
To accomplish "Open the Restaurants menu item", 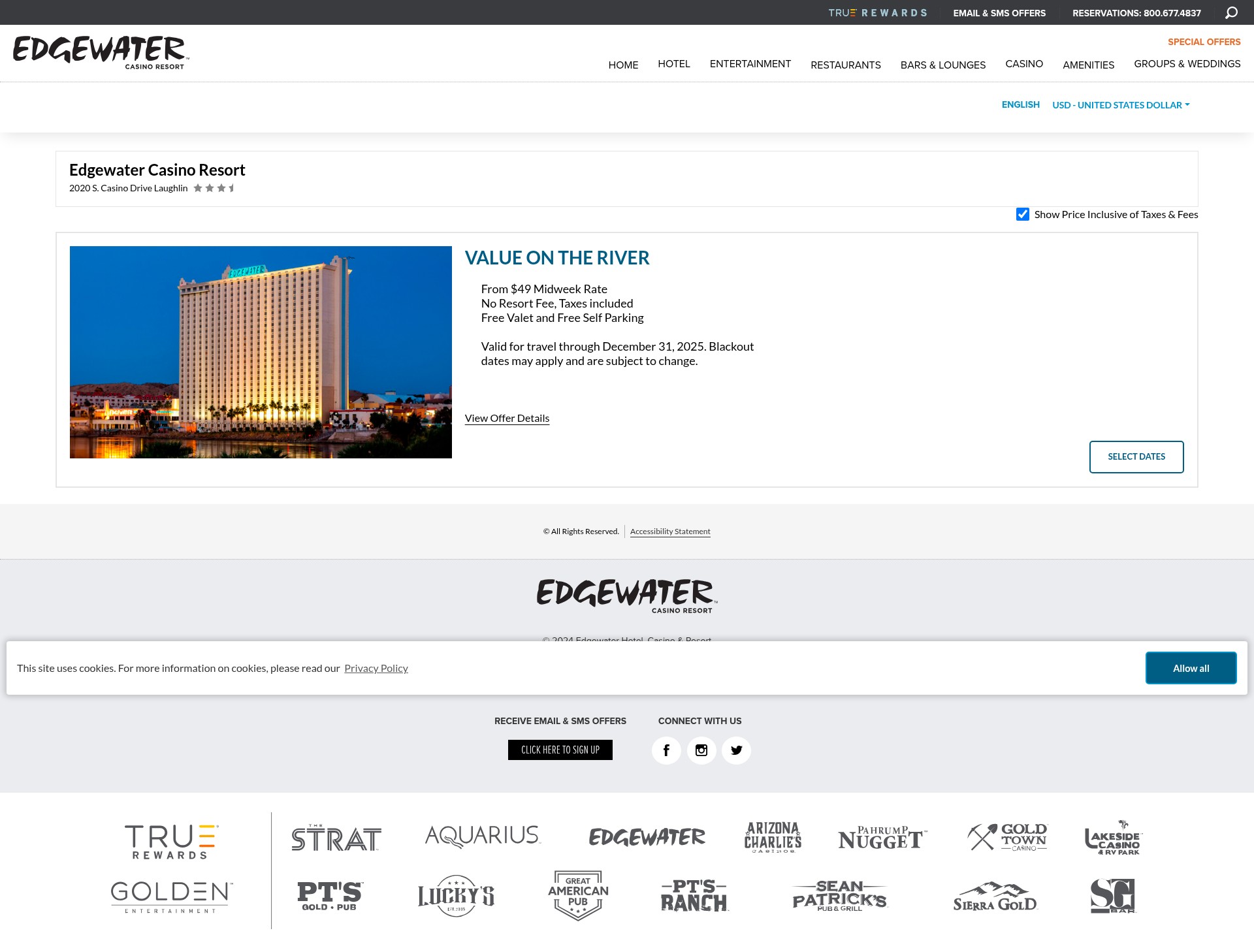I will tap(846, 65).
